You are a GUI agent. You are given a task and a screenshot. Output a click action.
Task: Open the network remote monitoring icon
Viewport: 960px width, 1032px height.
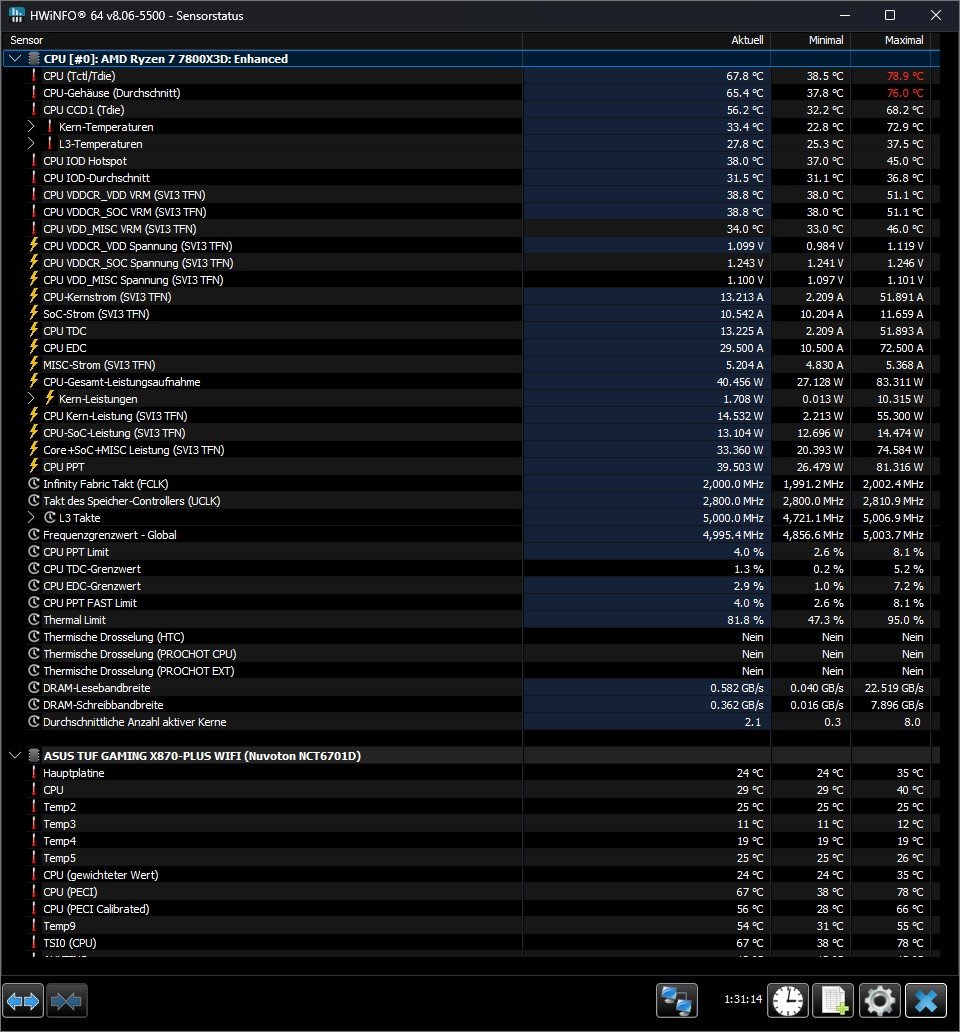(676, 1001)
